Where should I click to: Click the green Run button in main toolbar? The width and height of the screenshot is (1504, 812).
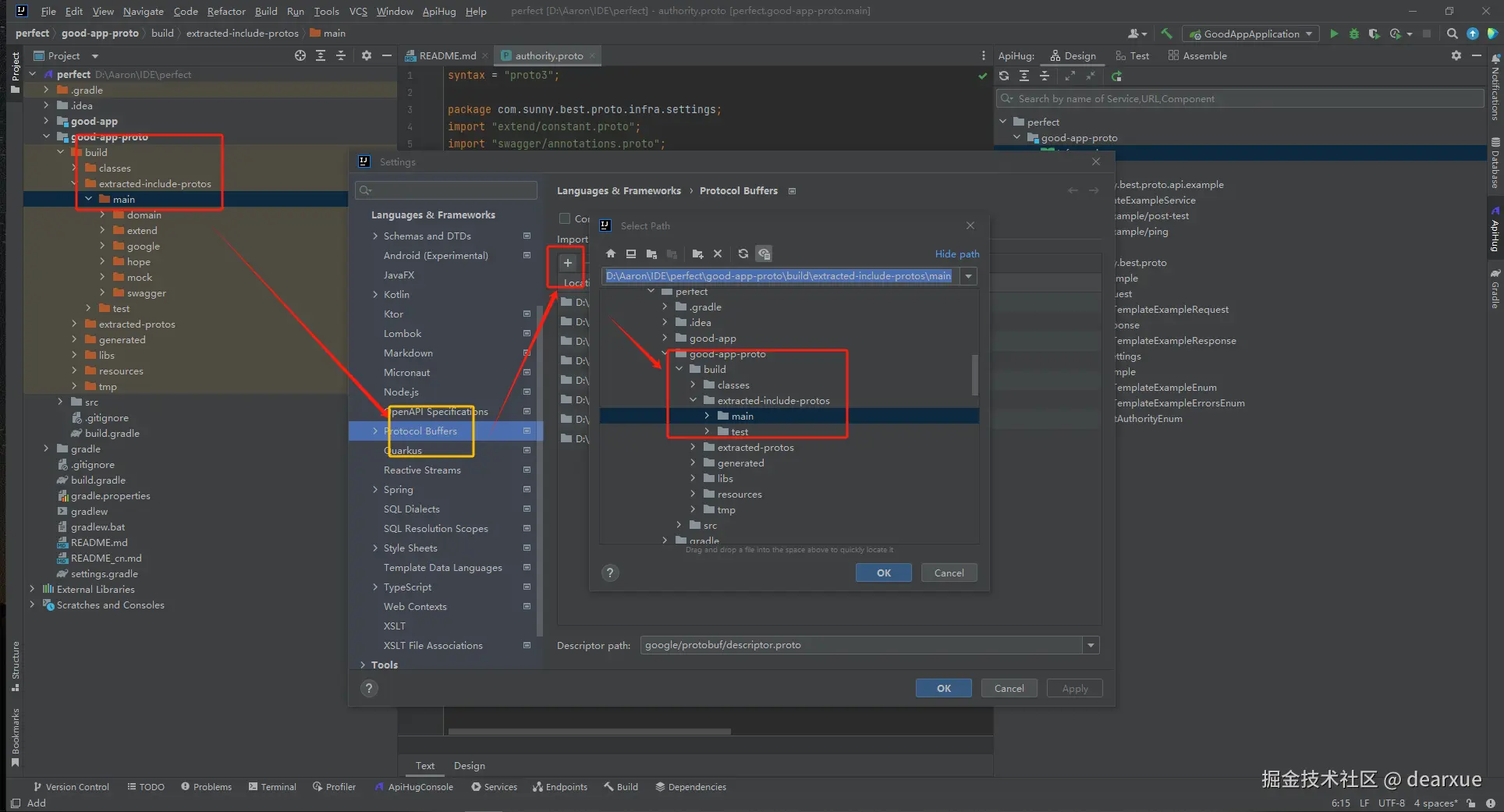pyautogui.click(x=1334, y=34)
